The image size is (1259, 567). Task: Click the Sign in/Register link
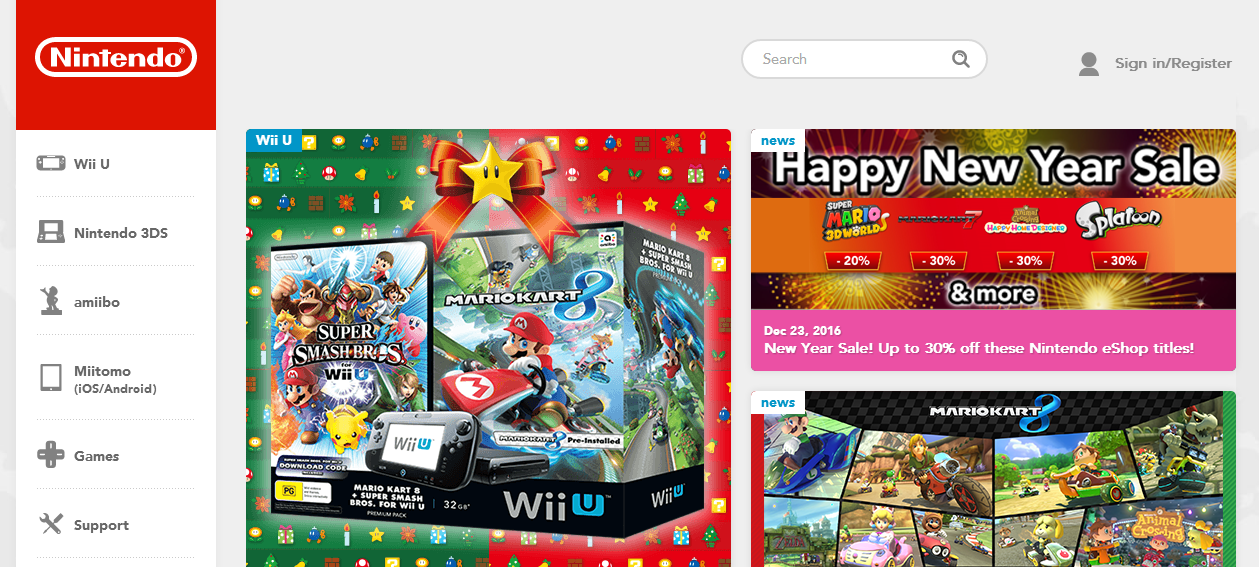[1173, 63]
